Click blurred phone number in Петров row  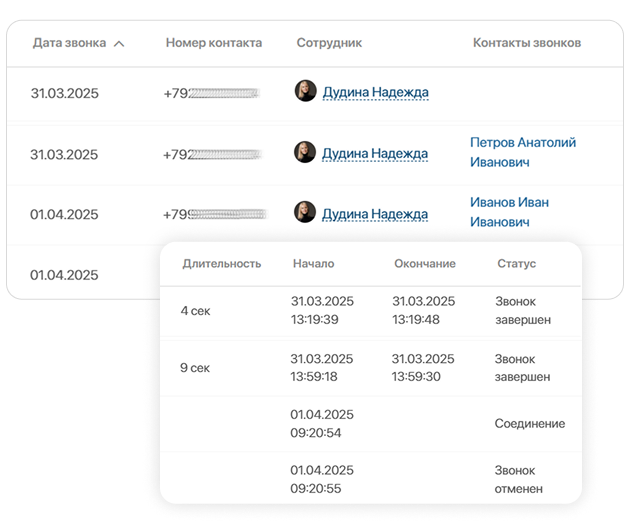[x=212, y=155]
